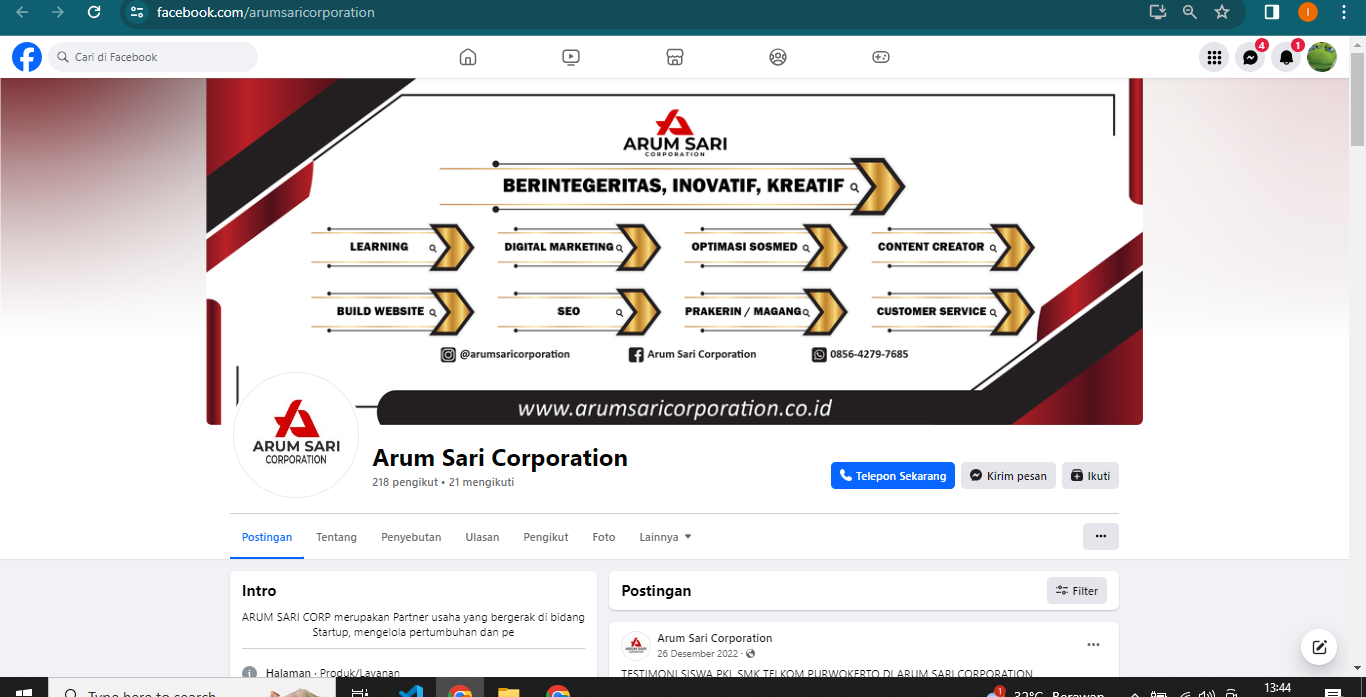Start a new message with compose icon
This screenshot has height=697, width=1366.
pyautogui.click(x=1319, y=647)
